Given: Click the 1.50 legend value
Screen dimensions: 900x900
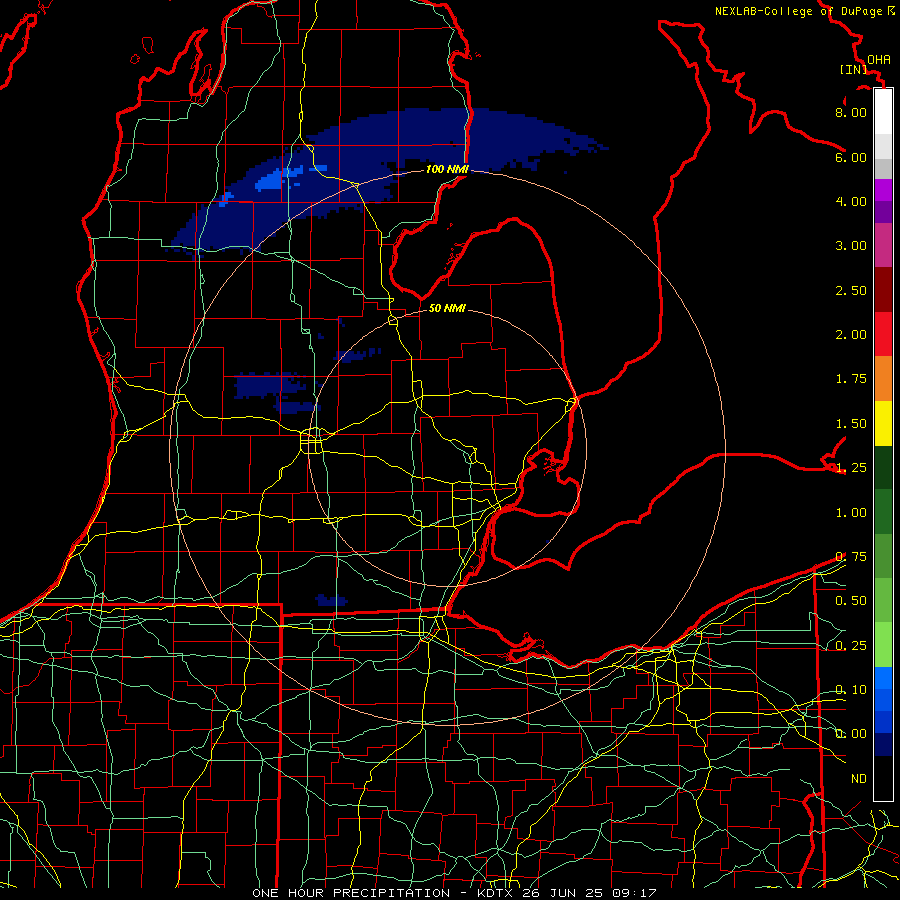Looking at the screenshot, I should pyautogui.click(x=851, y=423).
